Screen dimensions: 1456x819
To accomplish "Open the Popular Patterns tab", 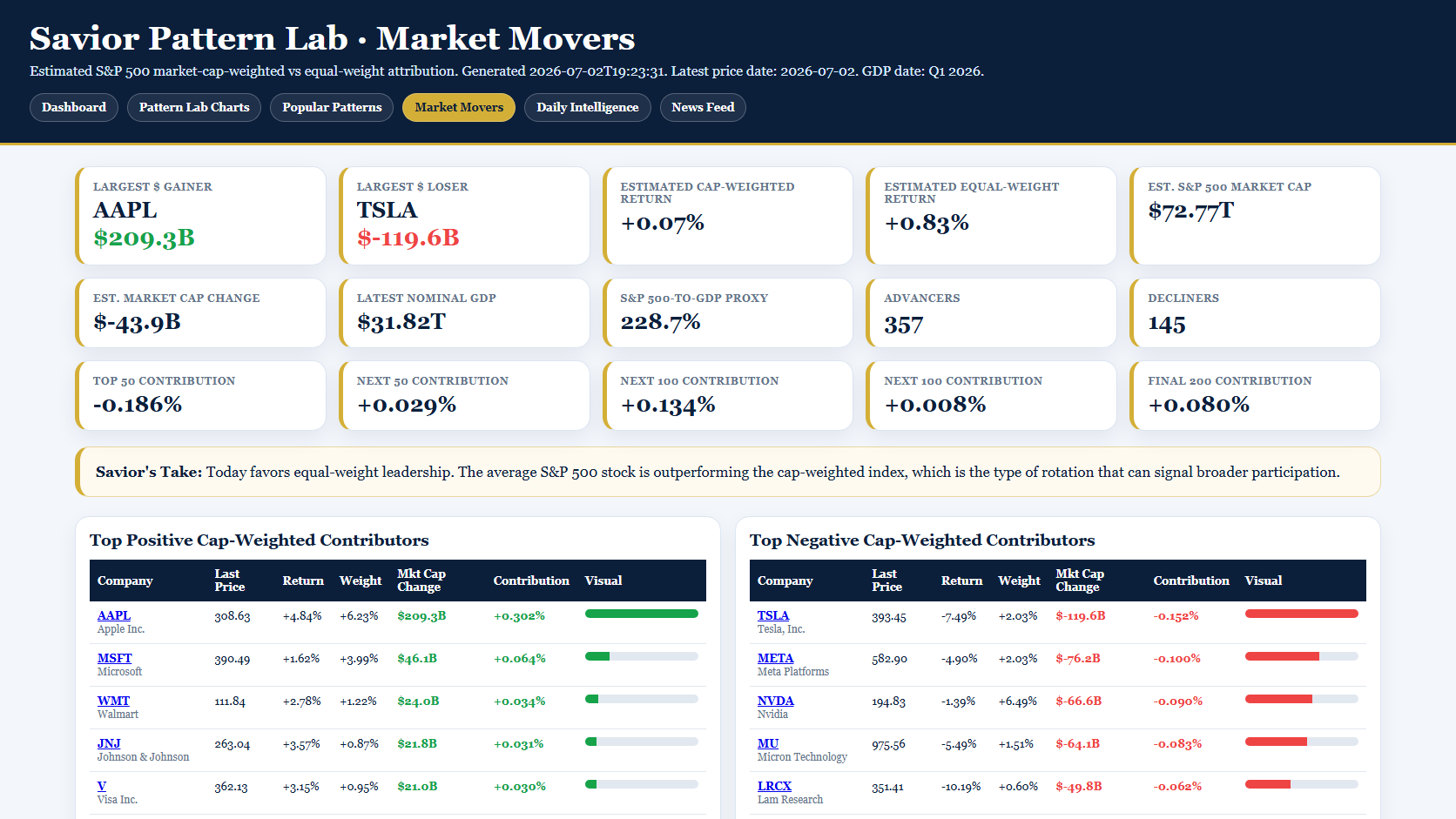I will point(332,107).
